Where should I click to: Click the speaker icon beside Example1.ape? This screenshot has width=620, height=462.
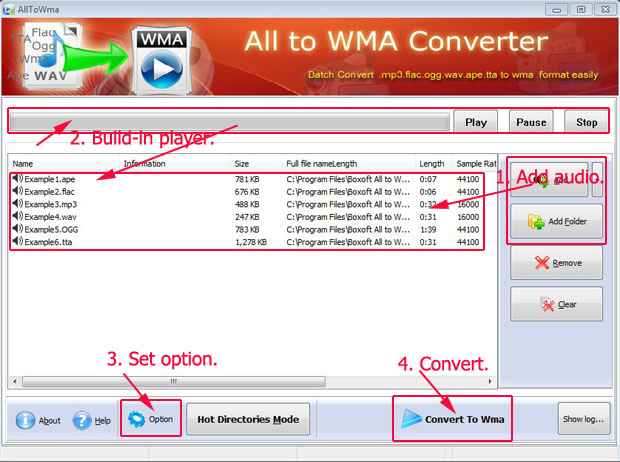[x=18, y=179]
